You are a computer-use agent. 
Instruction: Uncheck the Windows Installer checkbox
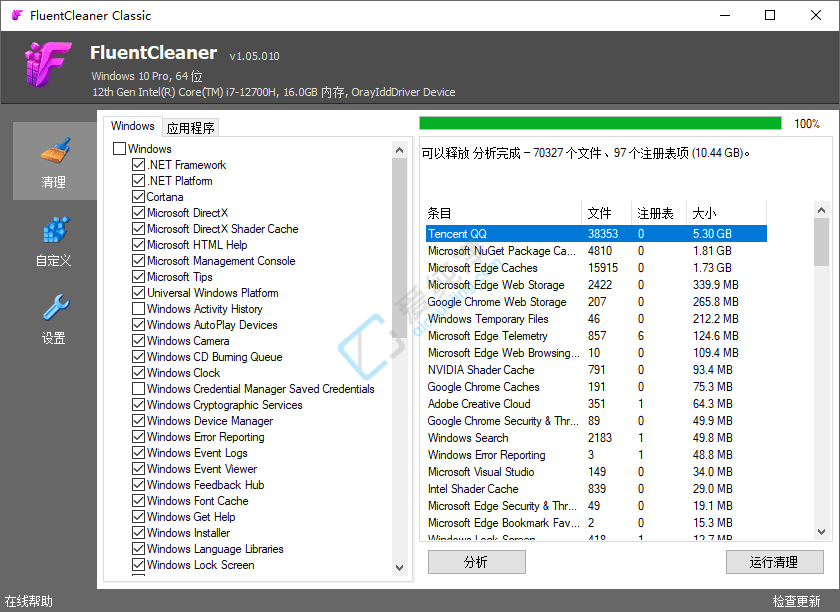pos(138,533)
